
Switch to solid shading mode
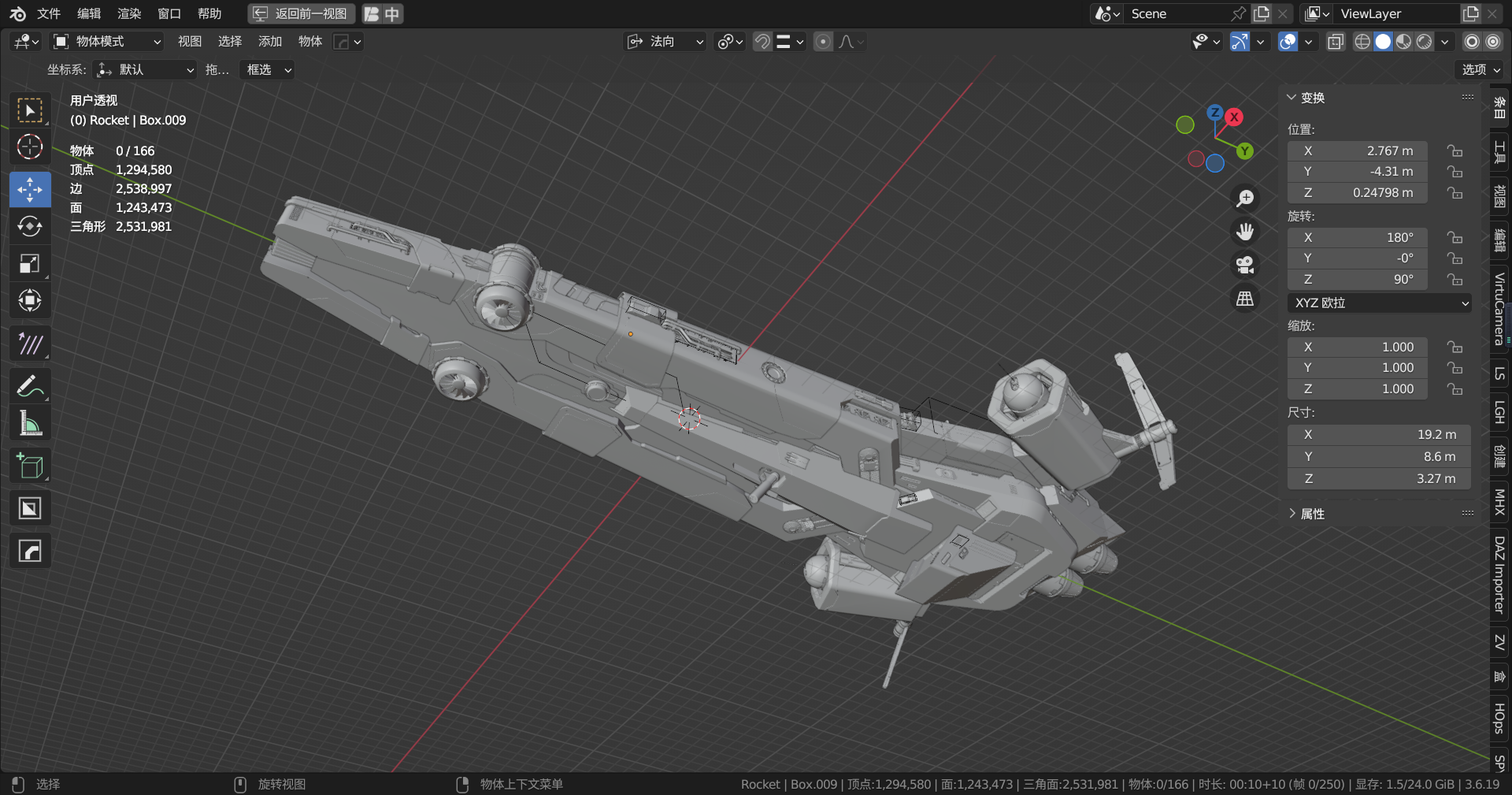click(x=1383, y=42)
